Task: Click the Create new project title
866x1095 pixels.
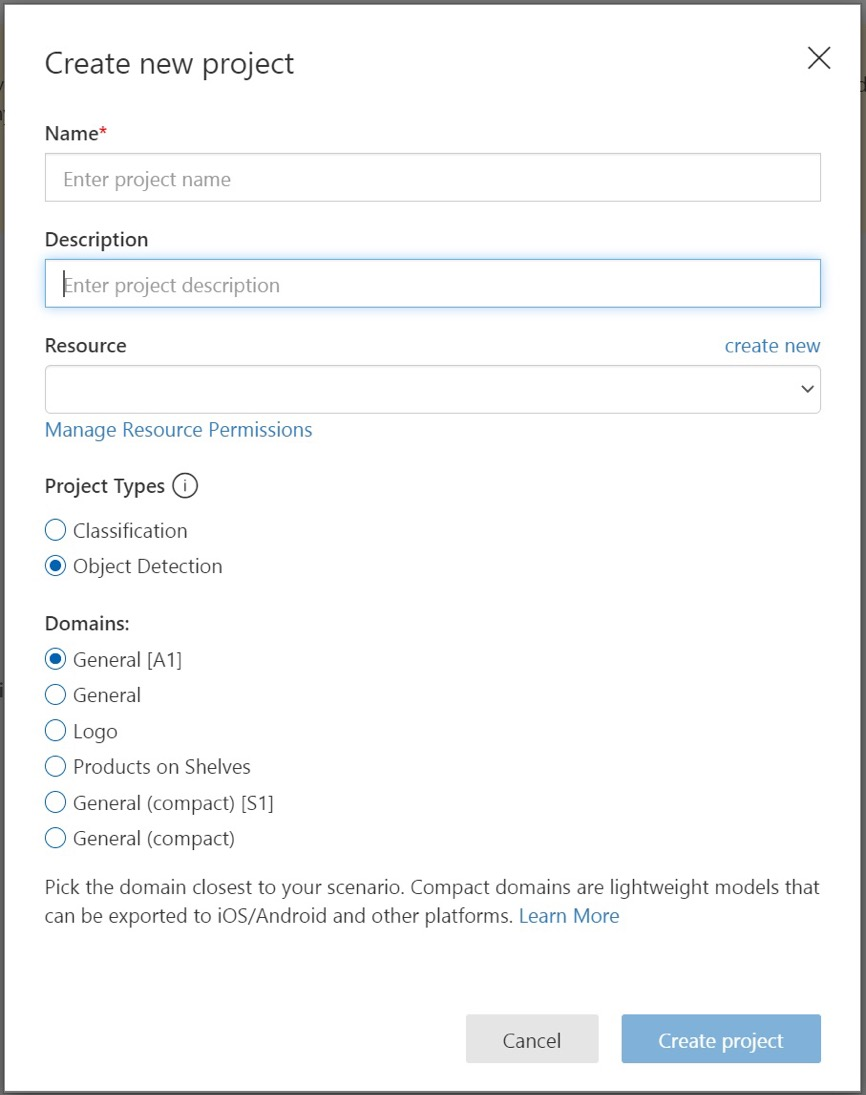Action: point(168,63)
